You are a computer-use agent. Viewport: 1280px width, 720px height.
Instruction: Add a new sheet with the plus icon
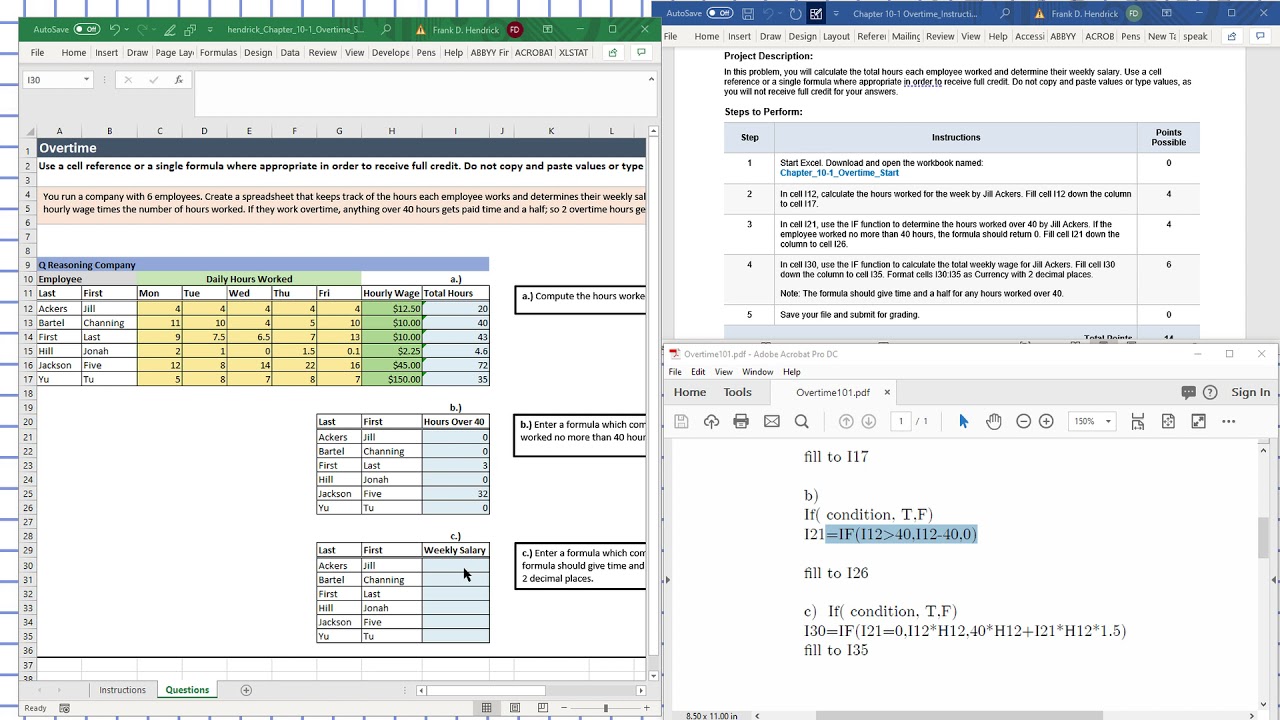(246, 690)
